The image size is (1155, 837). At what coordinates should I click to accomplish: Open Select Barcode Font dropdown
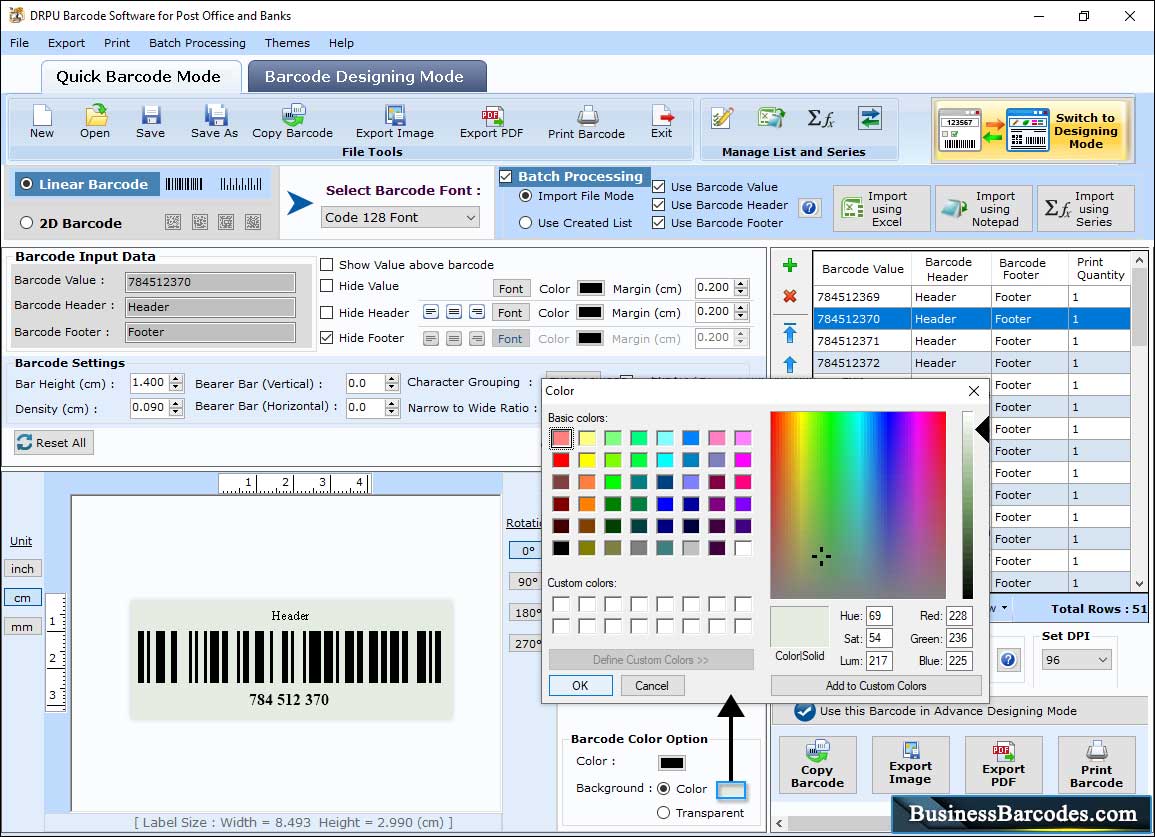pyautogui.click(x=401, y=217)
